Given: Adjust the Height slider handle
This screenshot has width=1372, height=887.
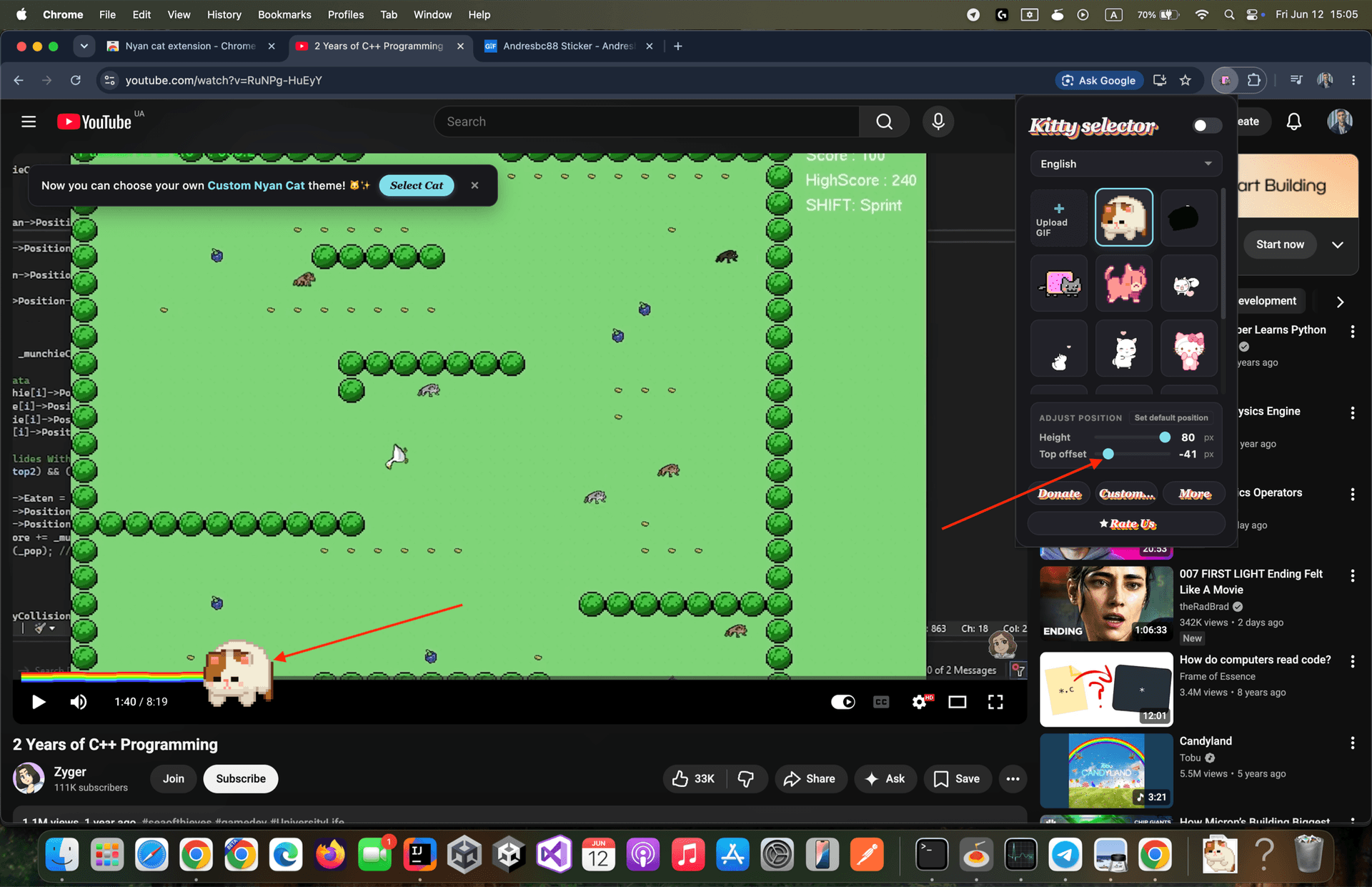Looking at the screenshot, I should click(x=1165, y=437).
